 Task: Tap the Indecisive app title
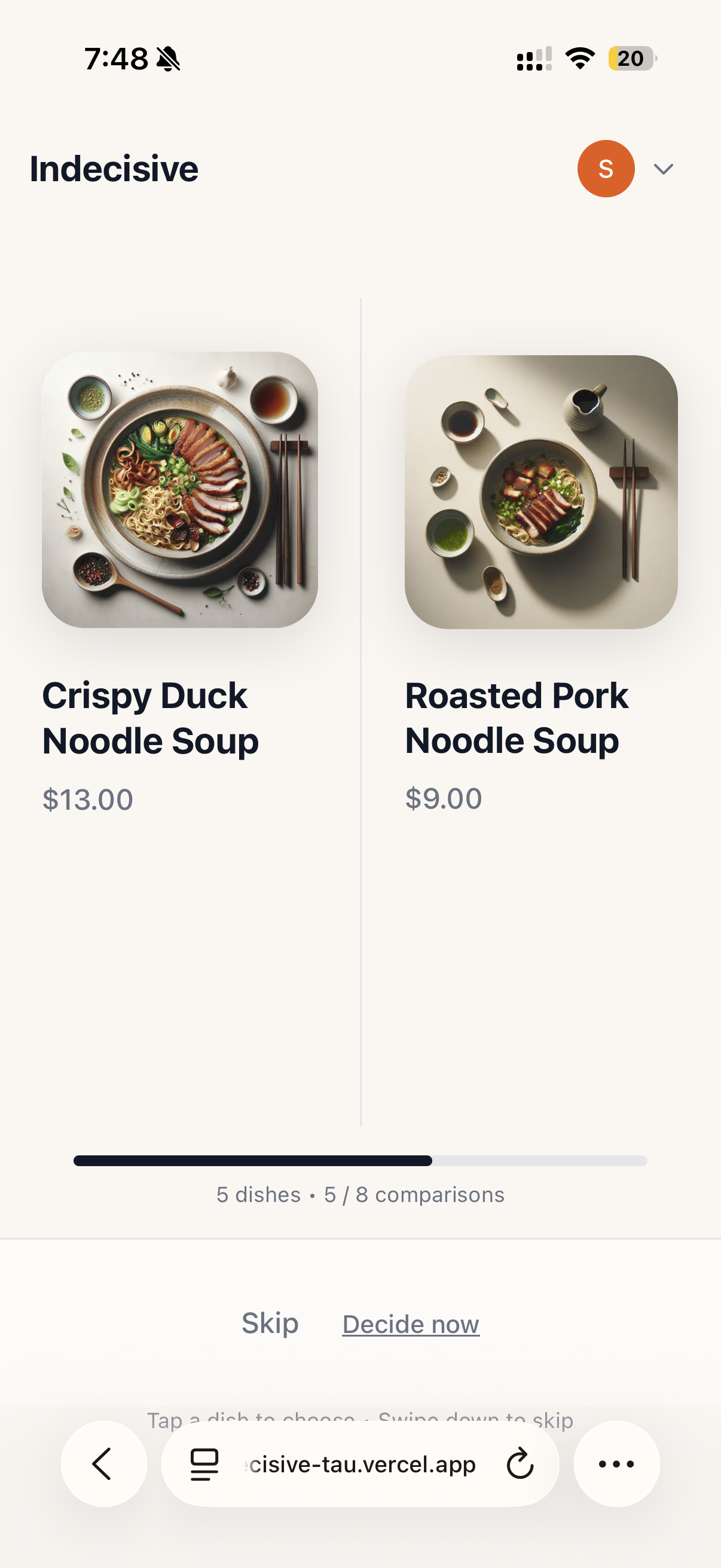point(114,169)
